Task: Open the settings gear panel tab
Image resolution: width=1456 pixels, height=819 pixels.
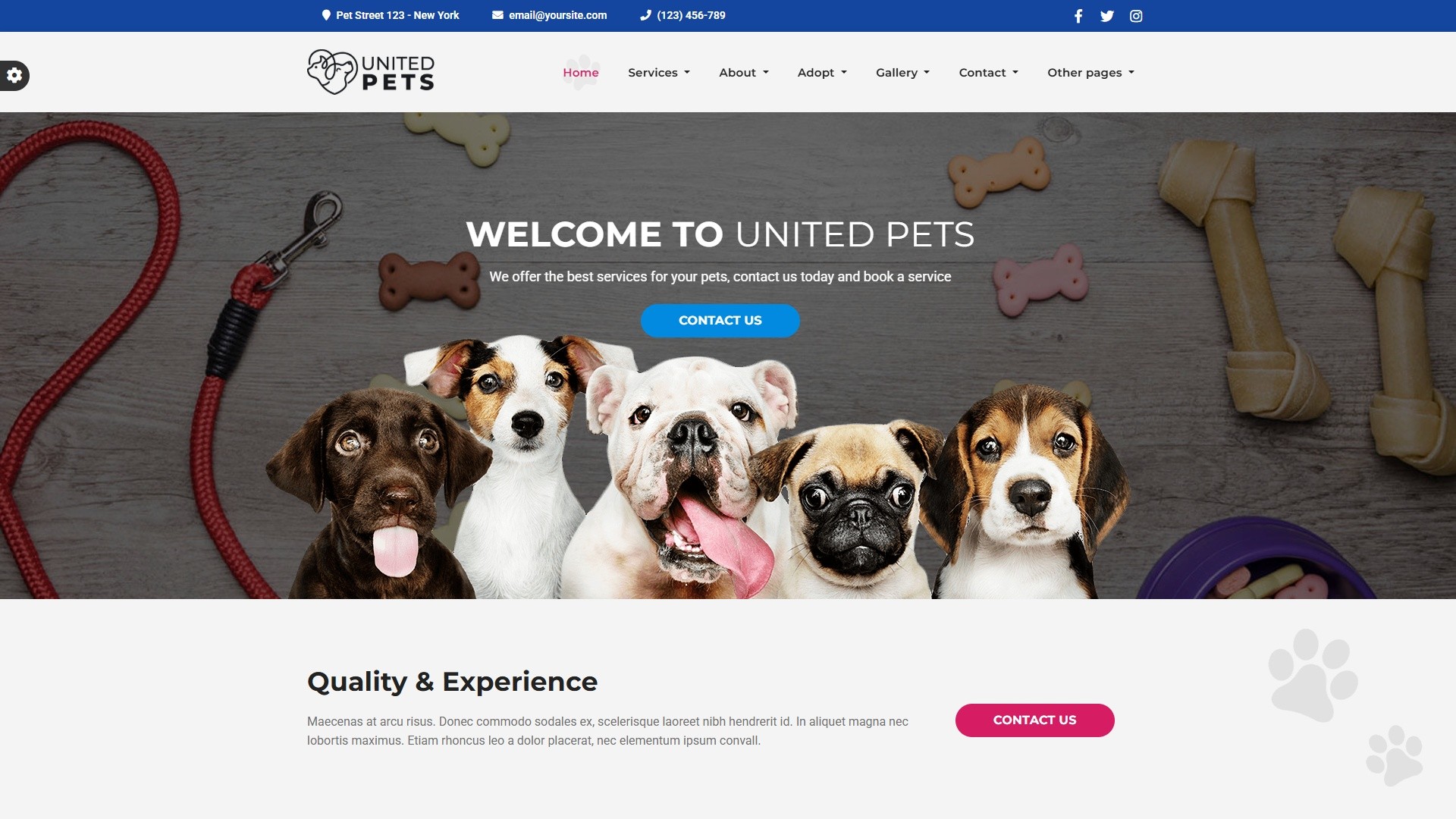Action: tap(14, 75)
